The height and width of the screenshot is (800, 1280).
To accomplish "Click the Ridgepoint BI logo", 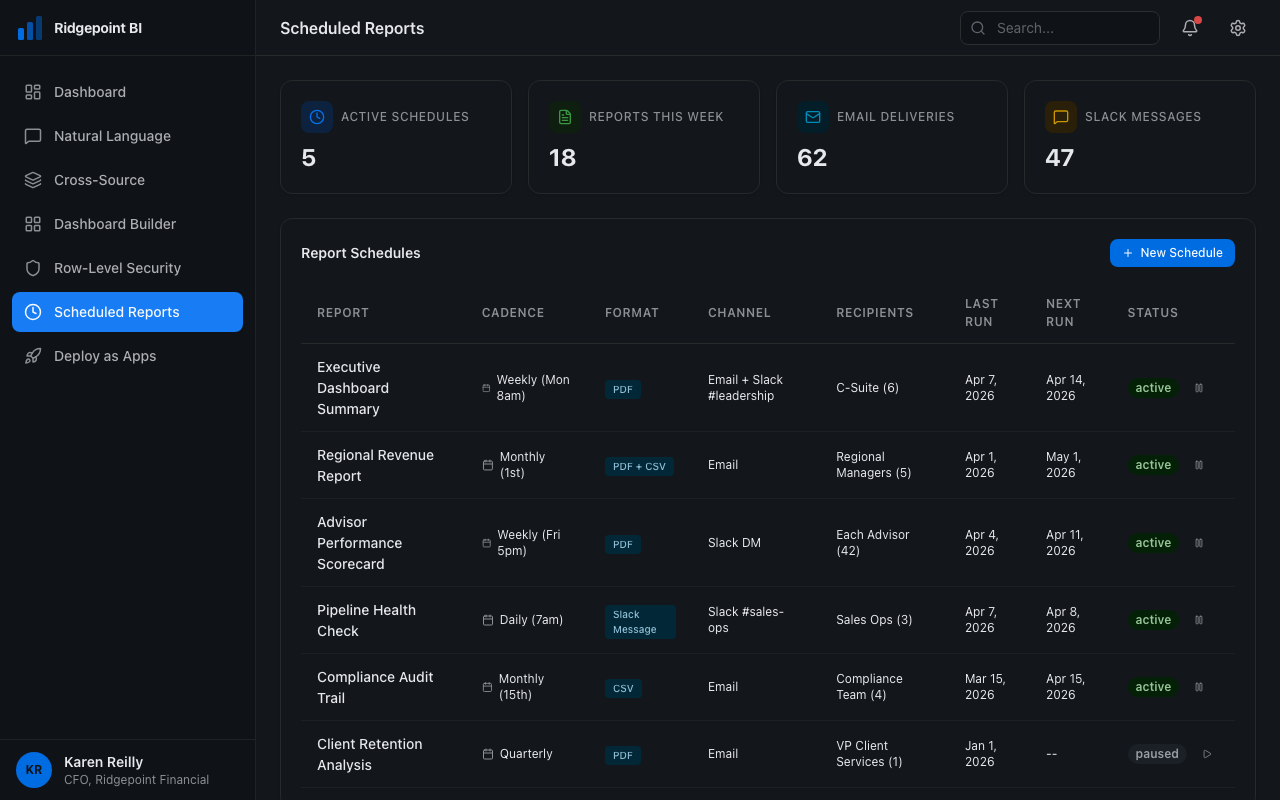I will click(30, 27).
